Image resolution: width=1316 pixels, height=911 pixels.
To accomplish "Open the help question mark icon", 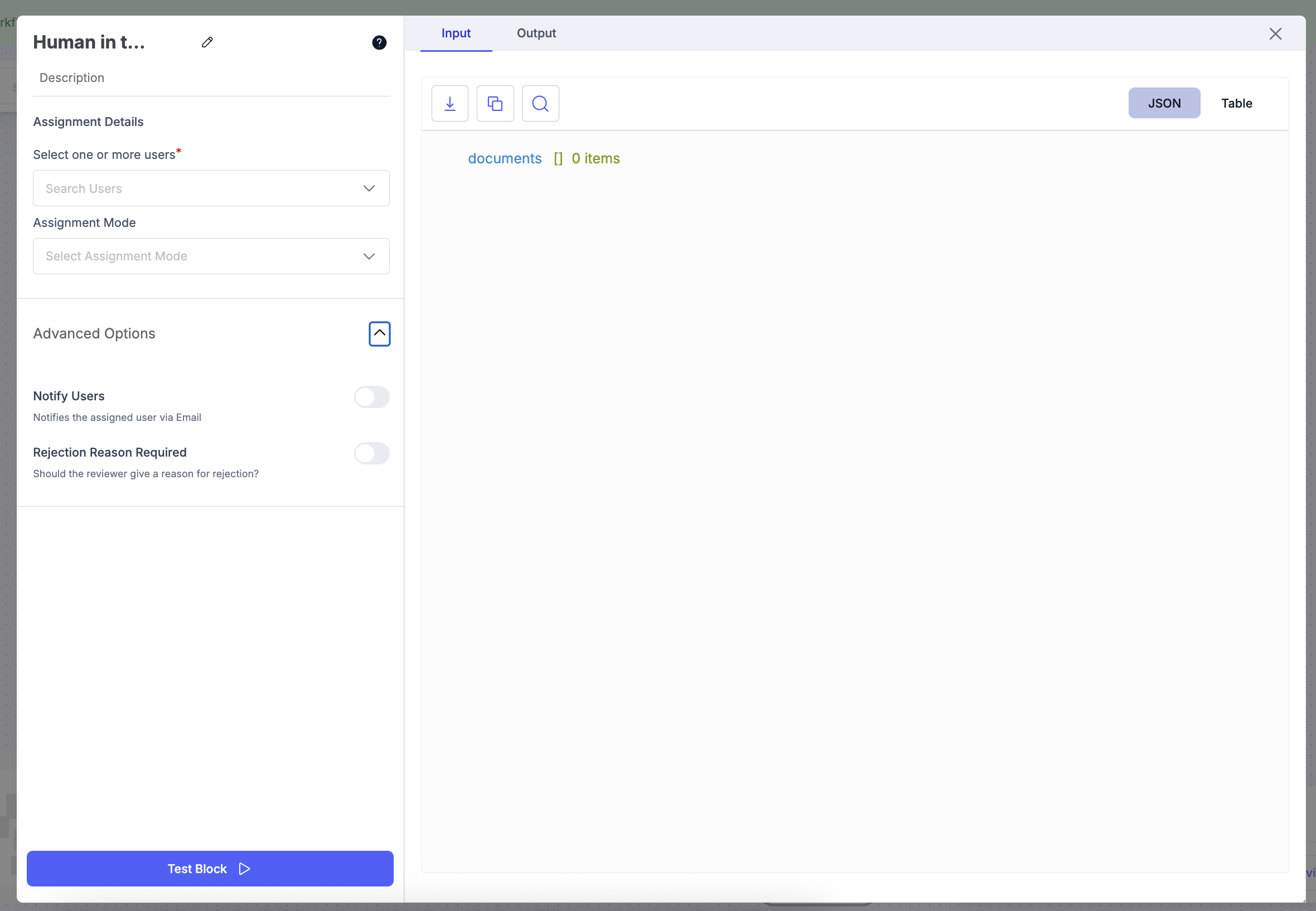I will [x=379, y=43].
